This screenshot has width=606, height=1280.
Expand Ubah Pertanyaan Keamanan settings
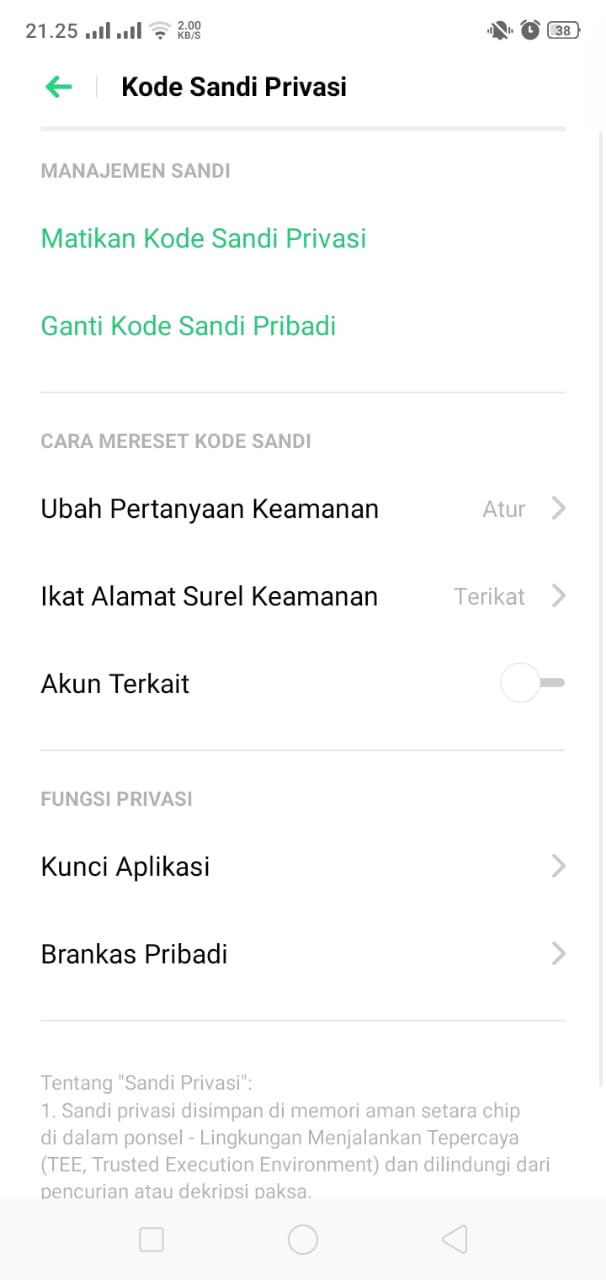(558, 509)
